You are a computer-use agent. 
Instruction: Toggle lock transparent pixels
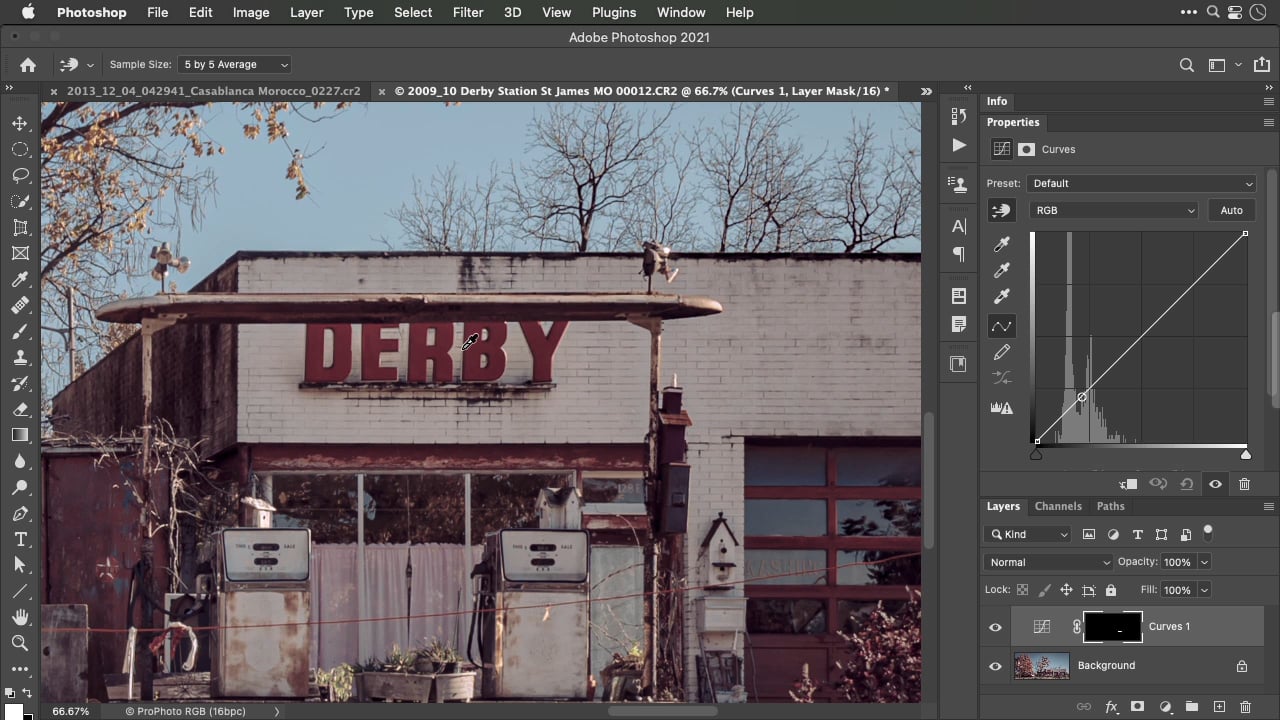click(1023, 590)
